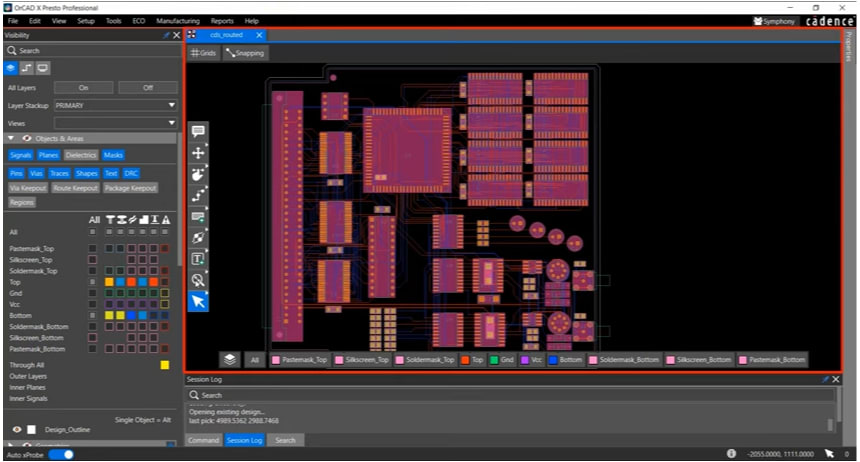
Task: Open the display view icon in Visibility panel
Action: click(x=42, y=68)
